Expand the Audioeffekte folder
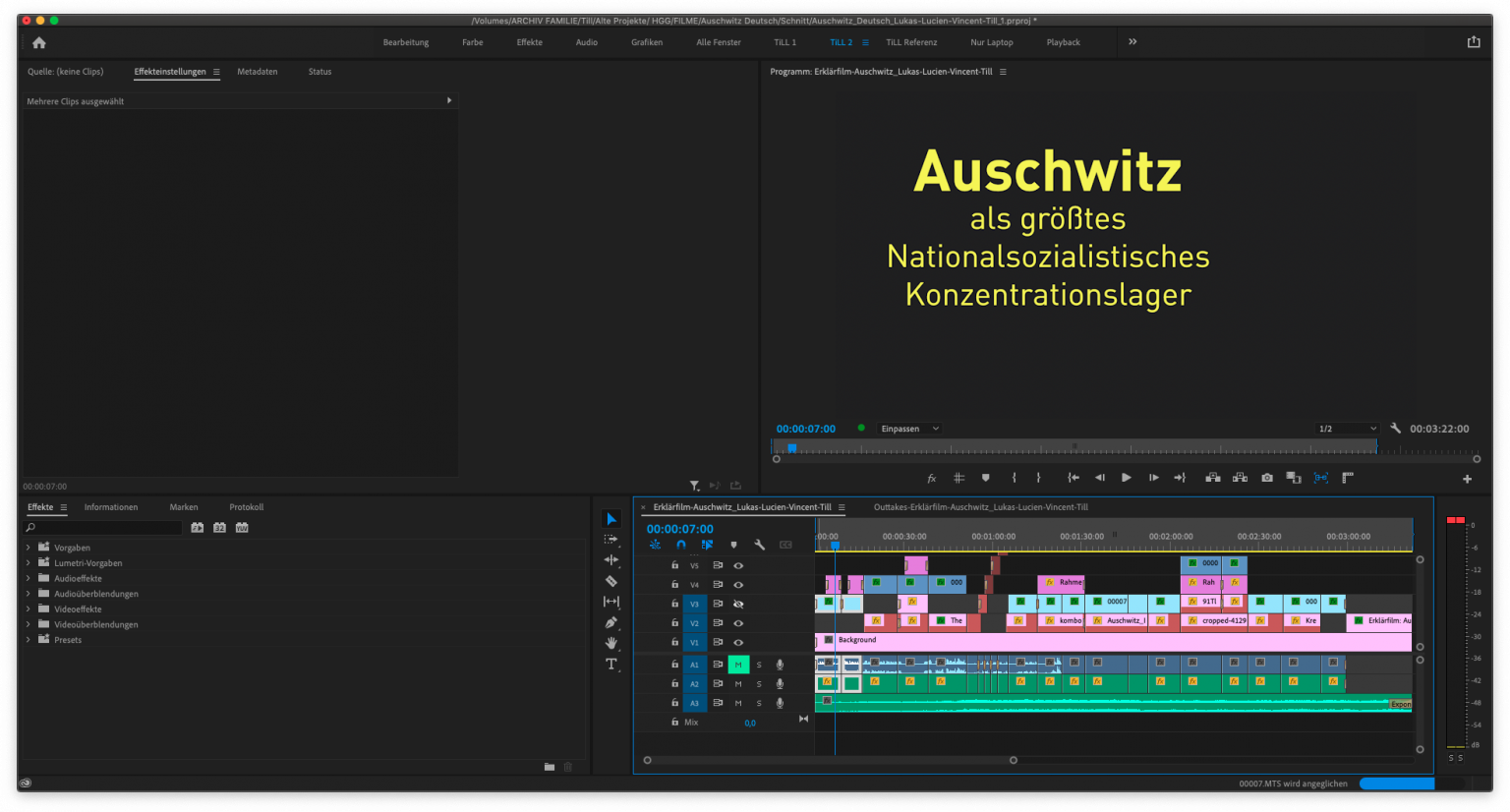The width and height of the screenshot is (1510, 812). [28, 578]
